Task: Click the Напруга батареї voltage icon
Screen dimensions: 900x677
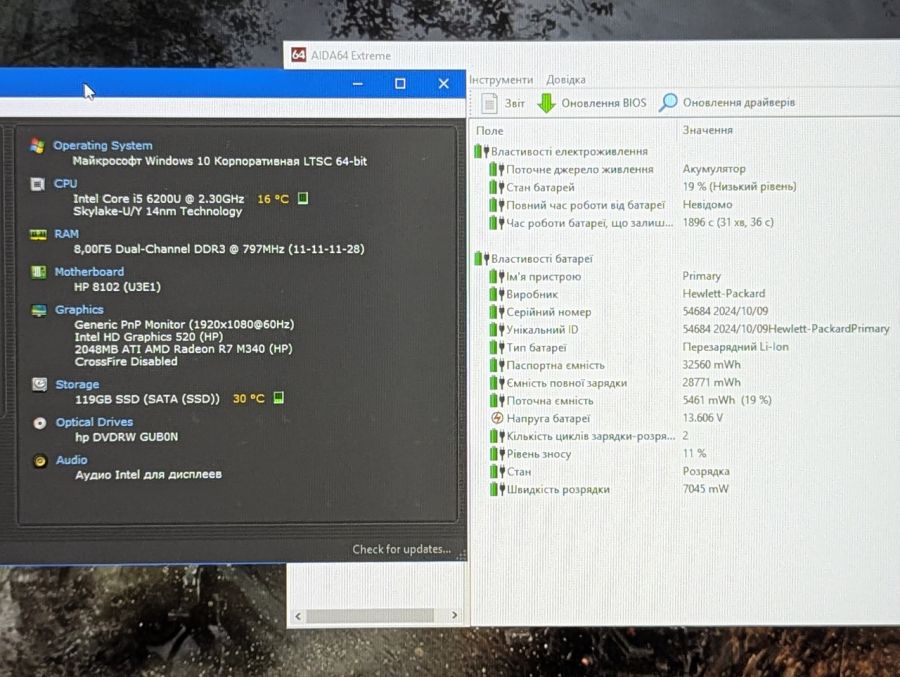Action: point(497,418)
